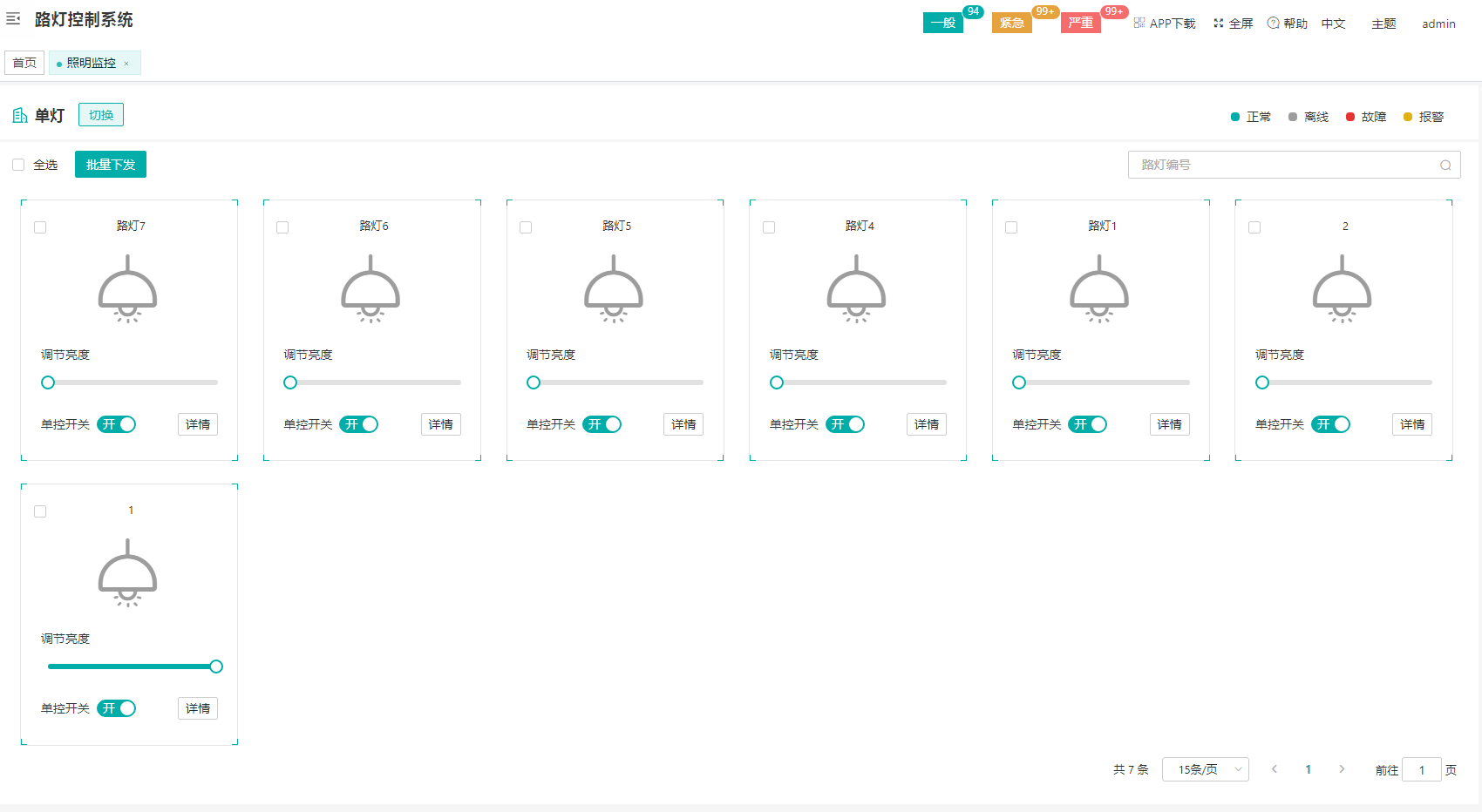
Task: Click yellow 报警 status legend dot
Action: tap(1408, 117)
